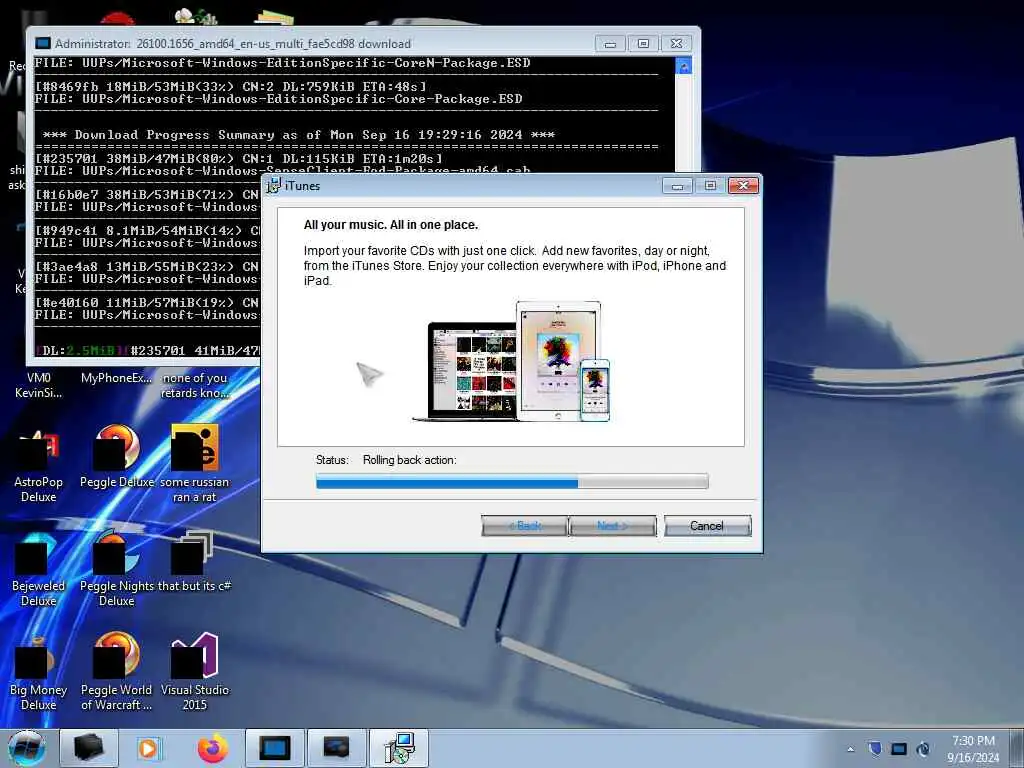Screen dimensions: 1024x768
Task: Click the blue shield tray icon
Action: click(x=875, y=749)
